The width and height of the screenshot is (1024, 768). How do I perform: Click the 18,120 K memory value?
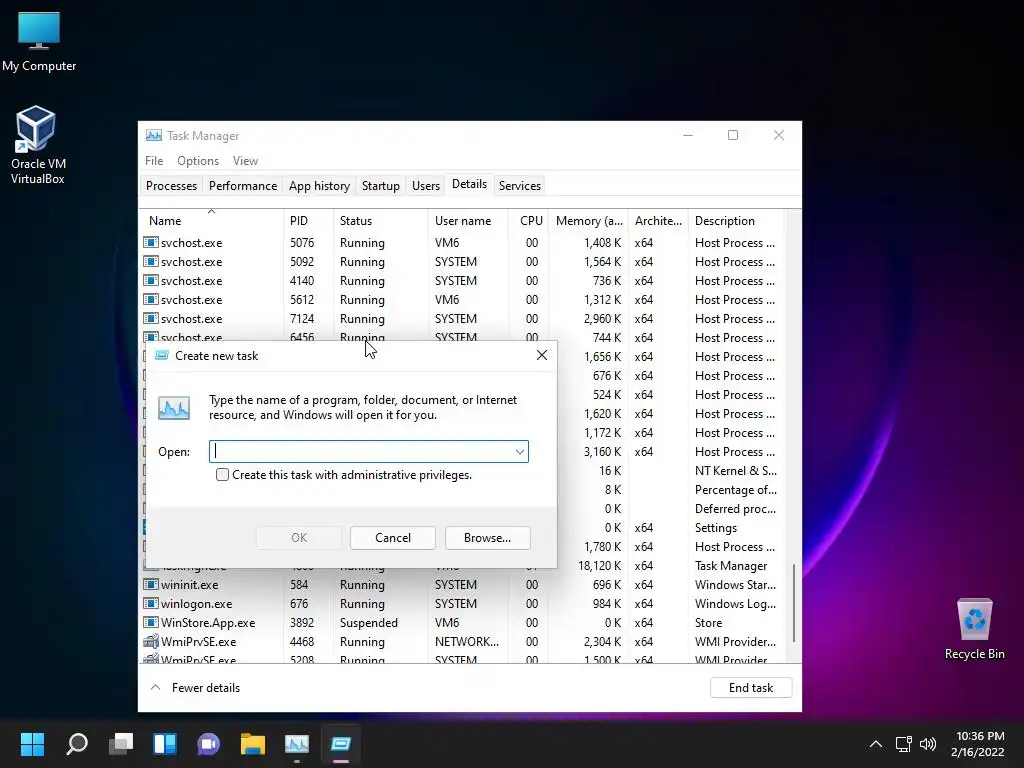click(600, 566)
